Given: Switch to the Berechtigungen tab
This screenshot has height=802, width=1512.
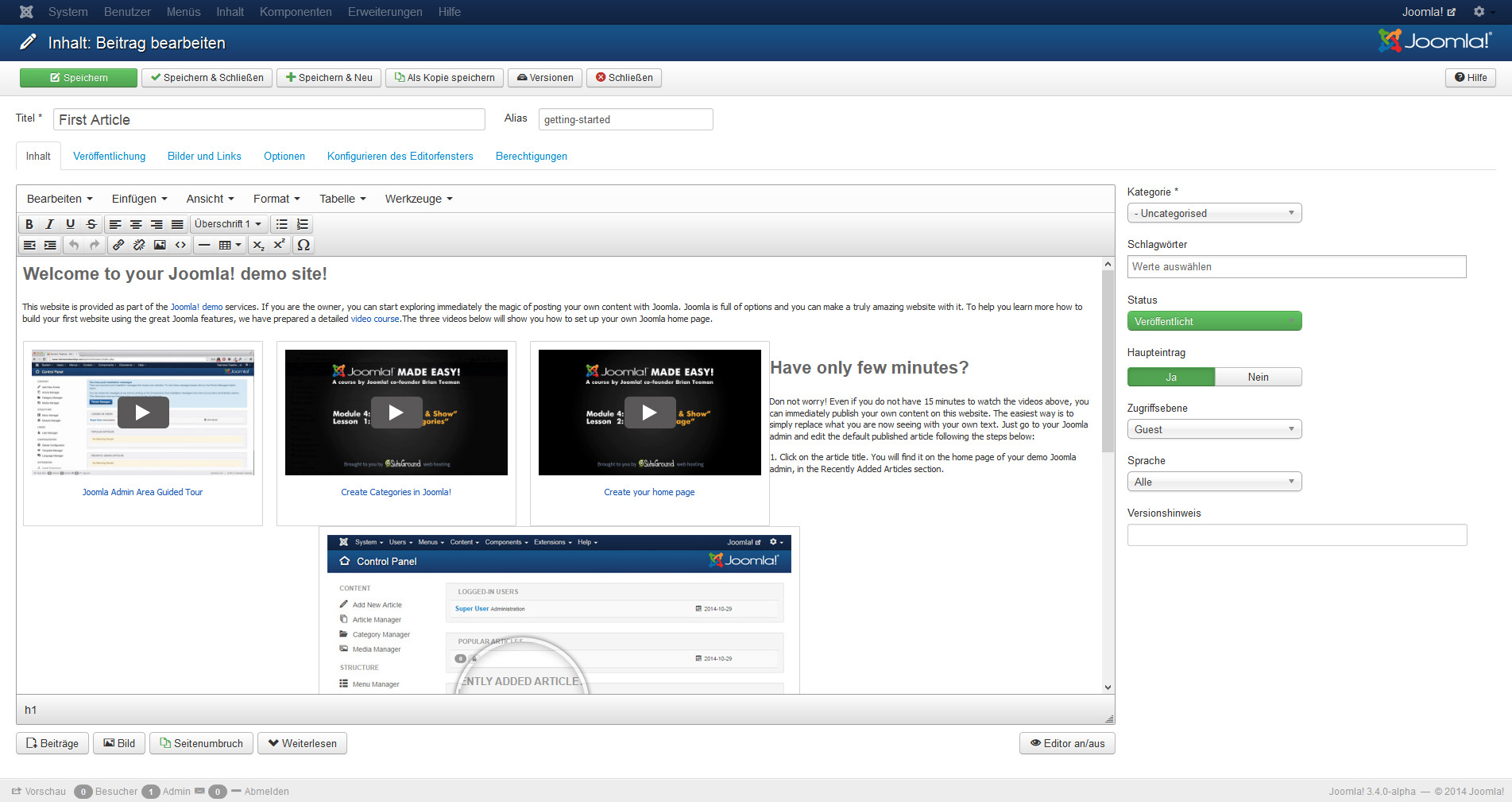Looking at the screenshot, I should coord(532,156).
